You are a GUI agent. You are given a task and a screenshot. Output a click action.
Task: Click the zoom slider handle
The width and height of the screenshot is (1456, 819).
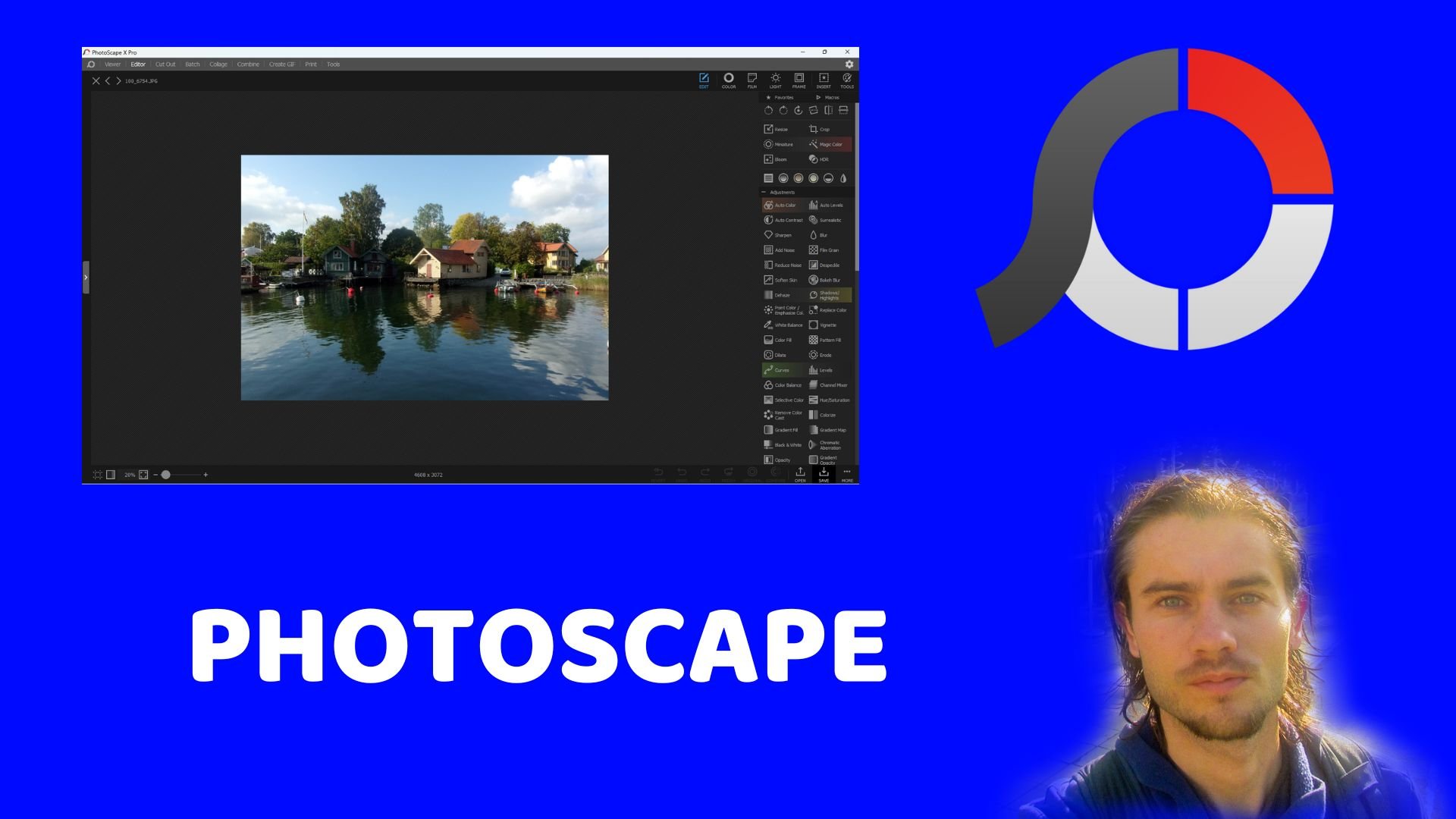click(166, 475)
